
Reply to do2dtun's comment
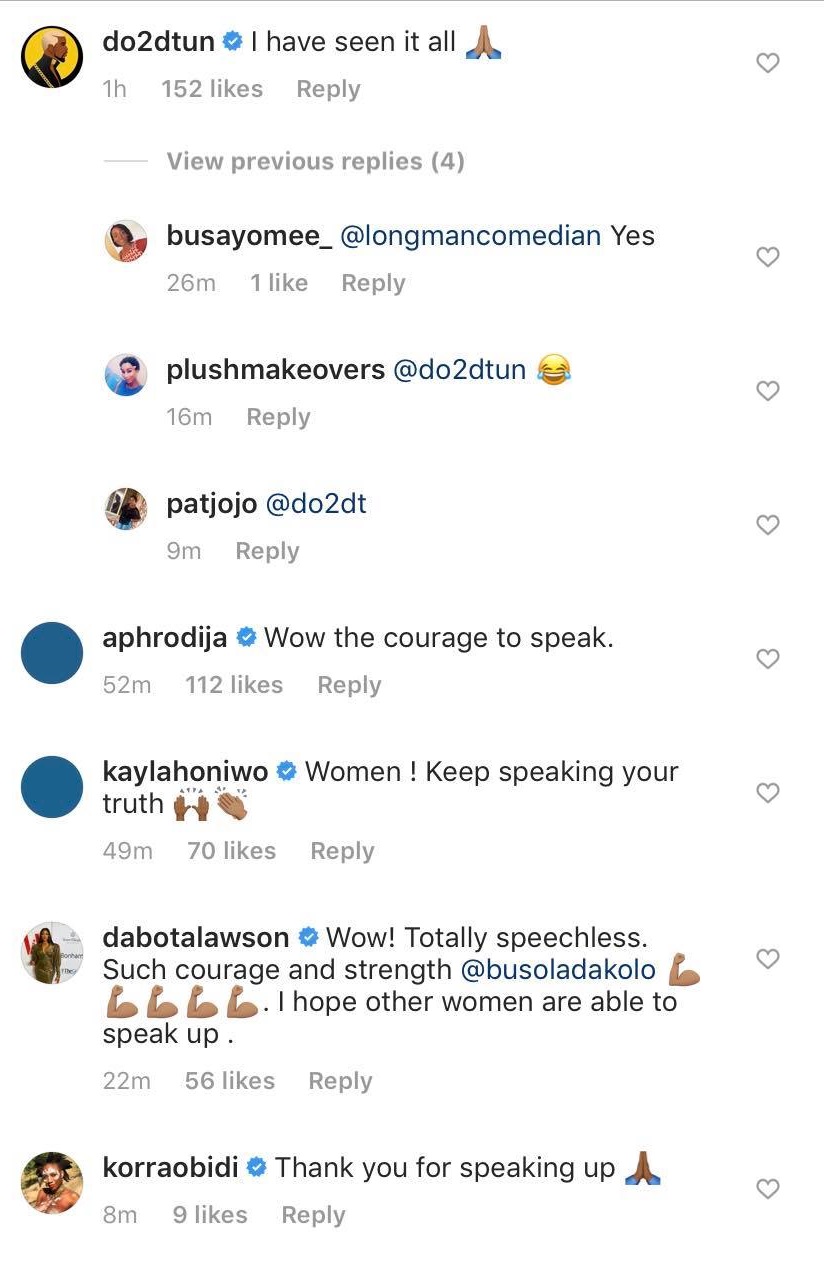[x=328, y=89]
